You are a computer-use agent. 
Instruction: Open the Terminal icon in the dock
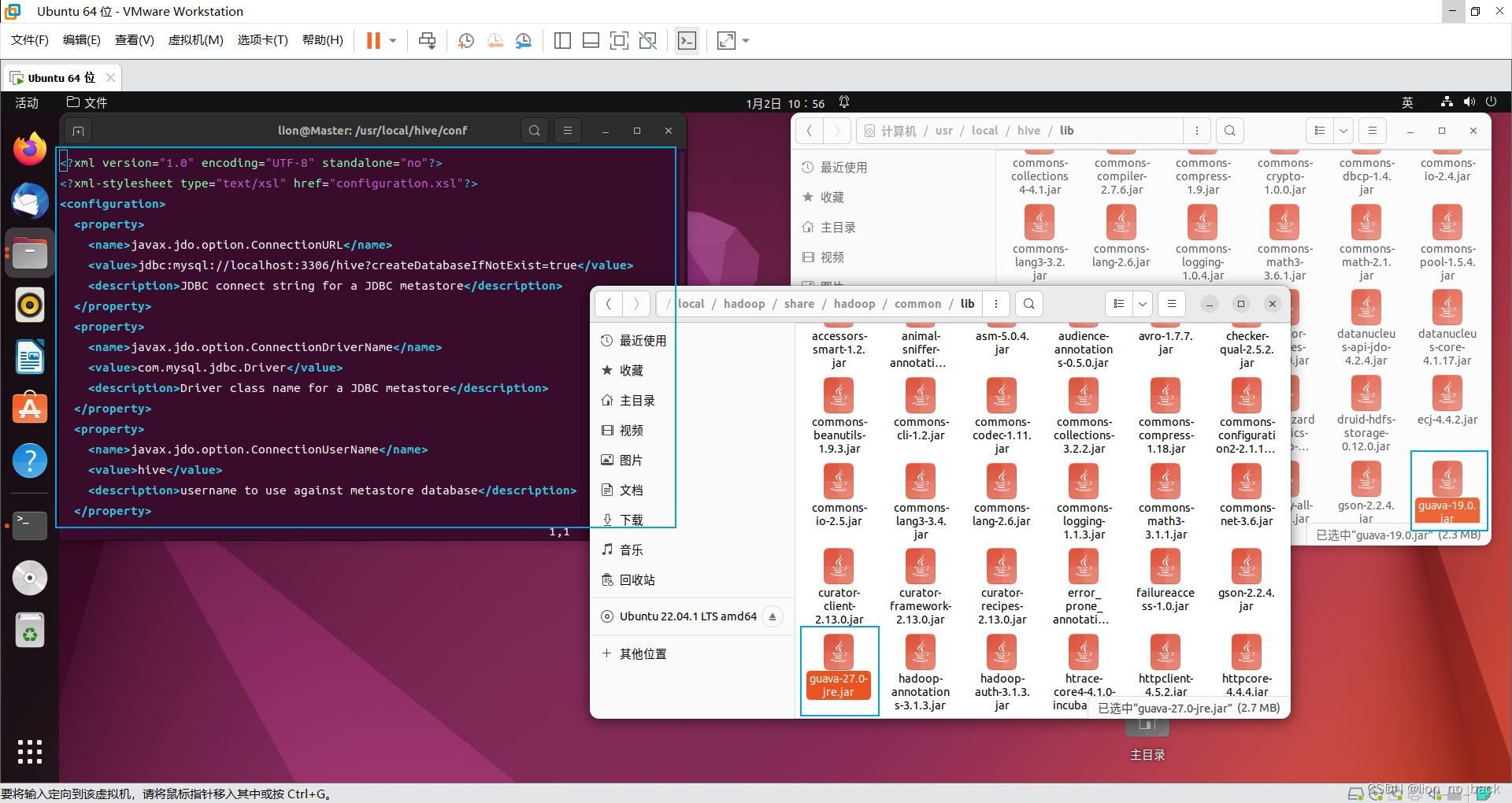[x=30, y=525]
